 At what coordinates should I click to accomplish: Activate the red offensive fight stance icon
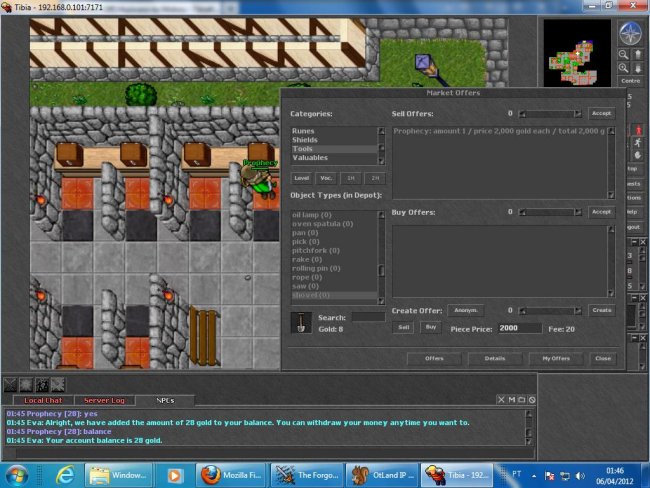point(638,130)
